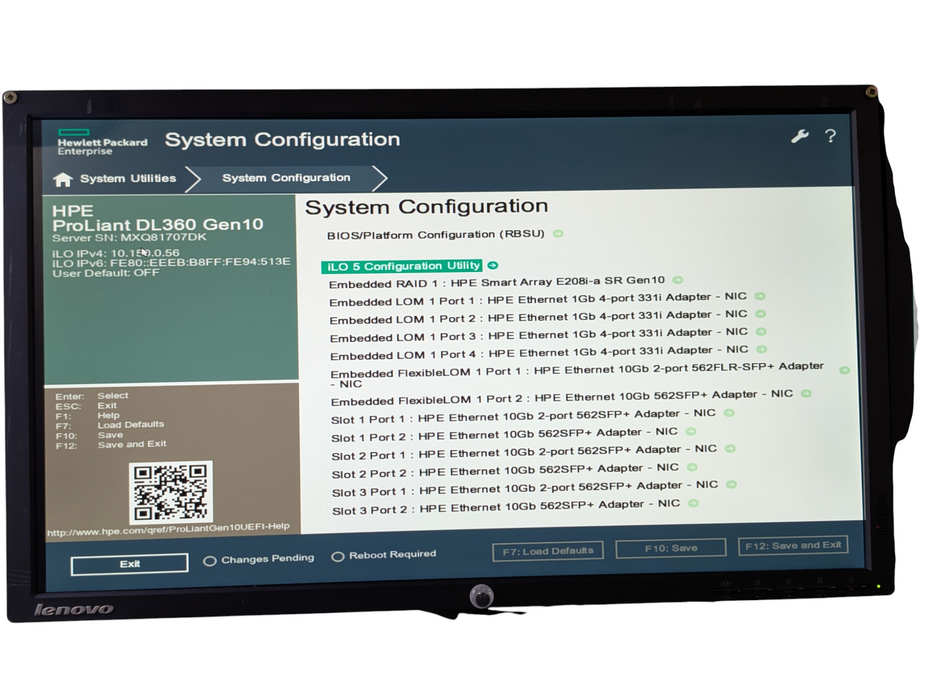This screenshot has height=700, width=930.
Task: Open help via the question mark icon
Action: coord(830,136)
